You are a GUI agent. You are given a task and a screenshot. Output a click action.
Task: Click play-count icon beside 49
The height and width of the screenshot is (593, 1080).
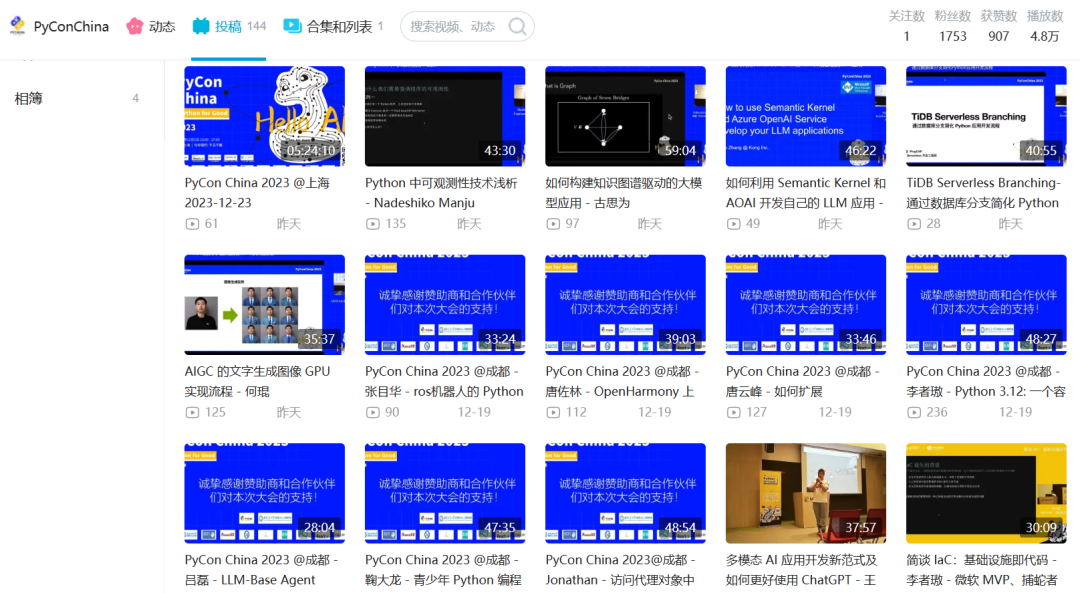click(x=734, y=224)
